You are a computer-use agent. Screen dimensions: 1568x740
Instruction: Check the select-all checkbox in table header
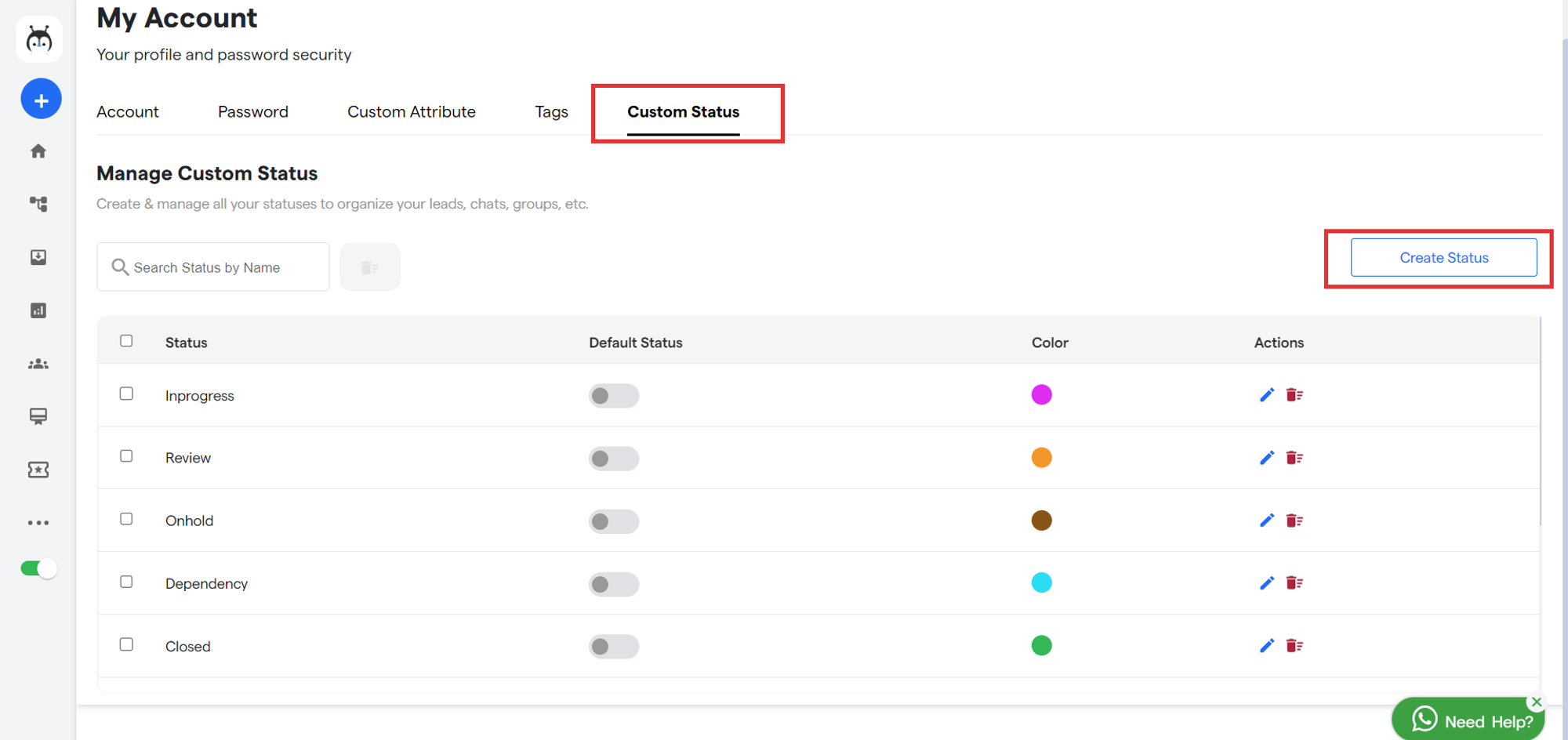126,341
